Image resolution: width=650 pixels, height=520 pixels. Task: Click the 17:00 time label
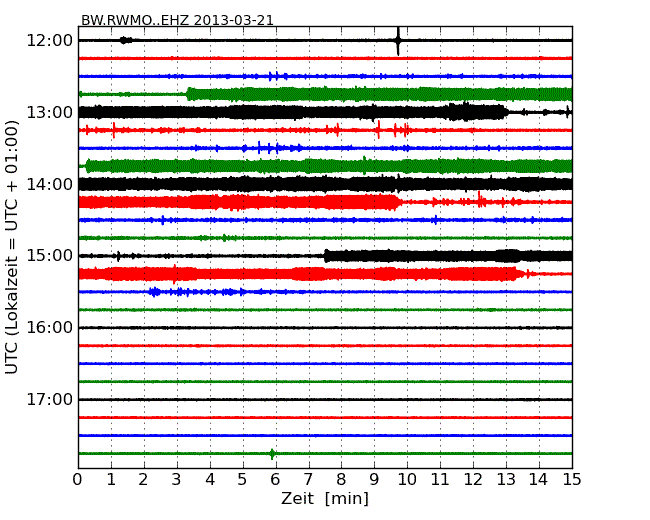(x=49, y=399)
